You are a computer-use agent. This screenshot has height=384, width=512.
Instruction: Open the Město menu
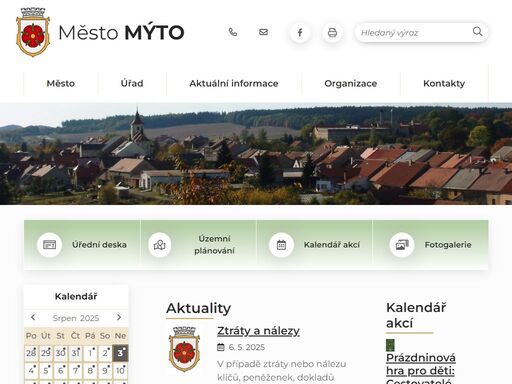point(61,83)
